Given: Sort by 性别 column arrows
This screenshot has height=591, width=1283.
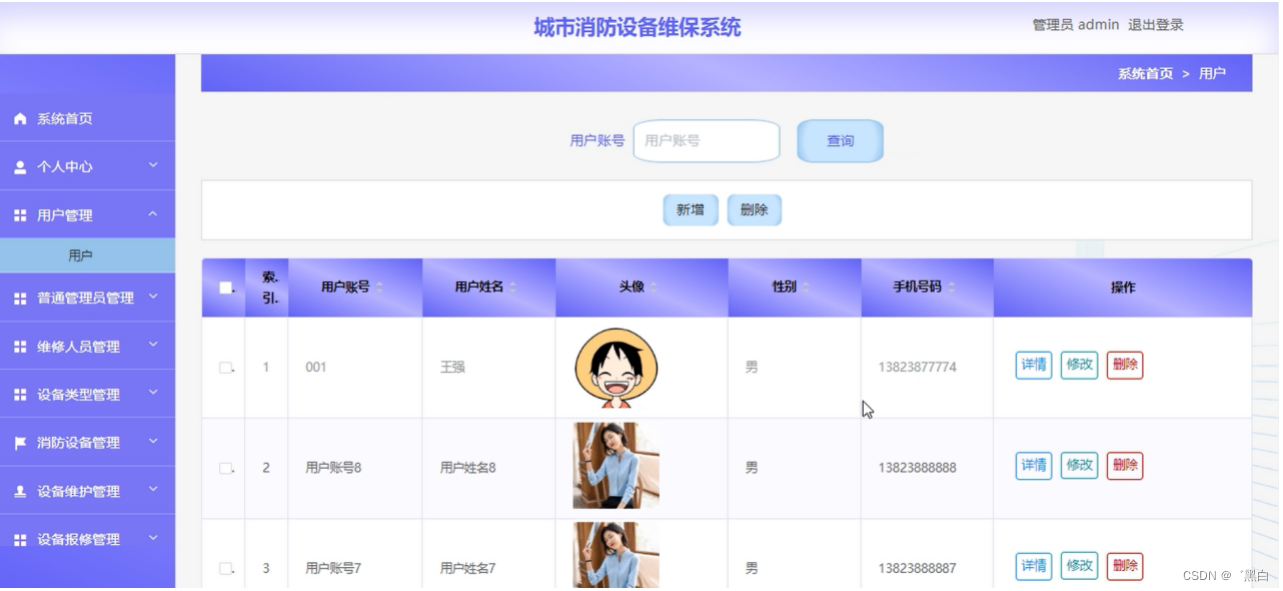Looking at the screenshot, I should click(x=805, y=288).
